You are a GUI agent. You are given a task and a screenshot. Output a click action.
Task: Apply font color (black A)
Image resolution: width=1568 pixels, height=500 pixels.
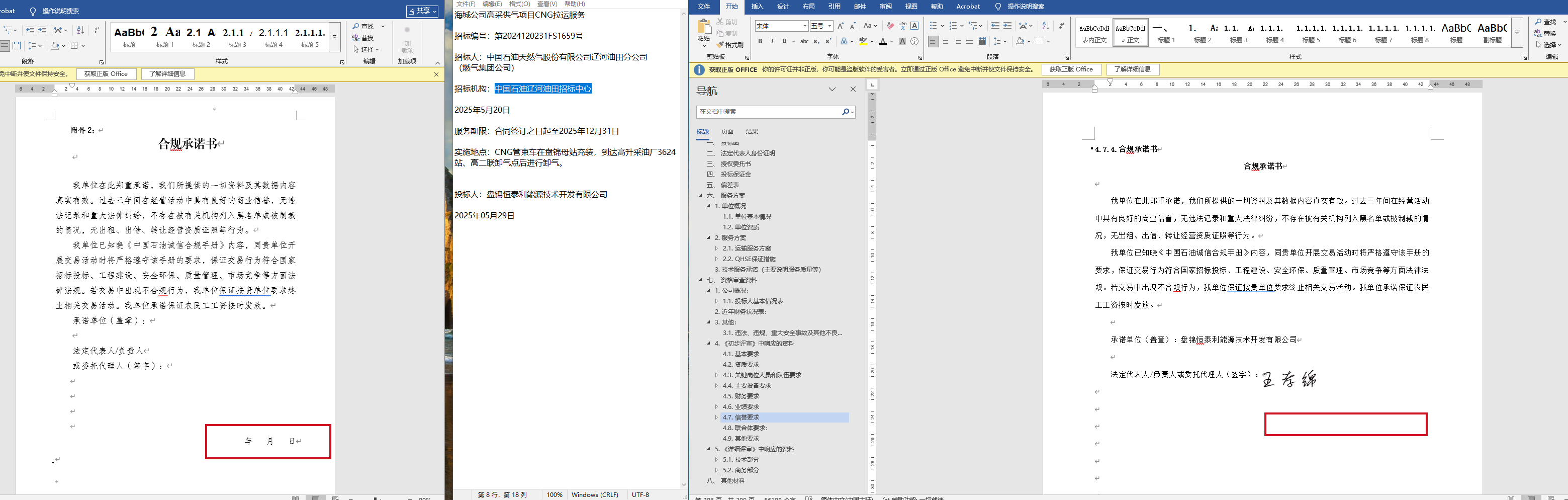883,41
